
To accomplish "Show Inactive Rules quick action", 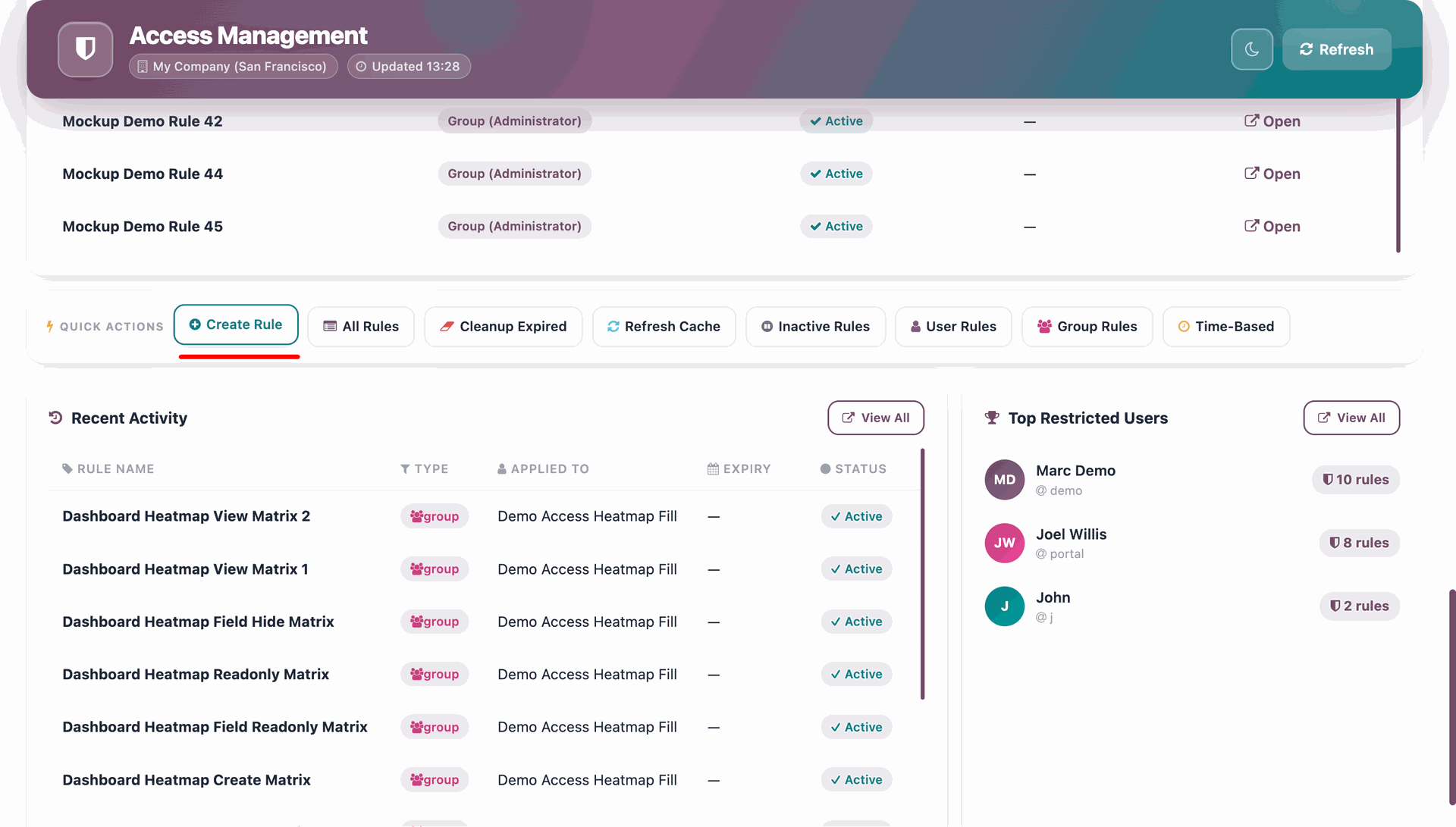I will click(x=816, y=327).
